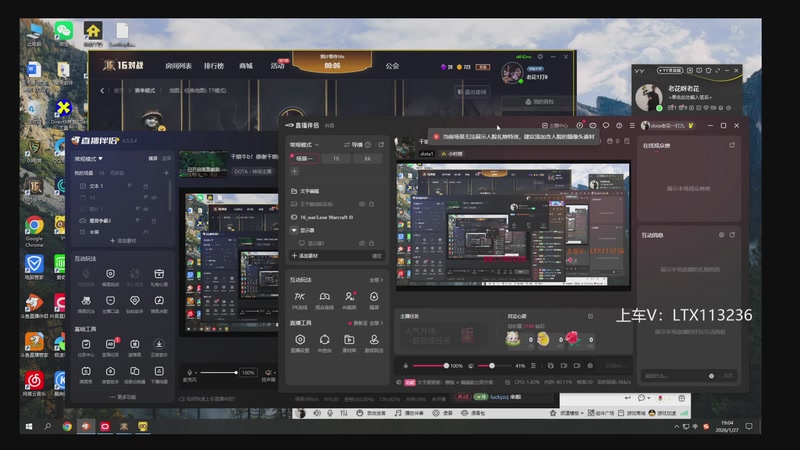Edit the 自定心愿 wish list icon
Viewport: 800px width, 450px height.
[x=590, y=316]
